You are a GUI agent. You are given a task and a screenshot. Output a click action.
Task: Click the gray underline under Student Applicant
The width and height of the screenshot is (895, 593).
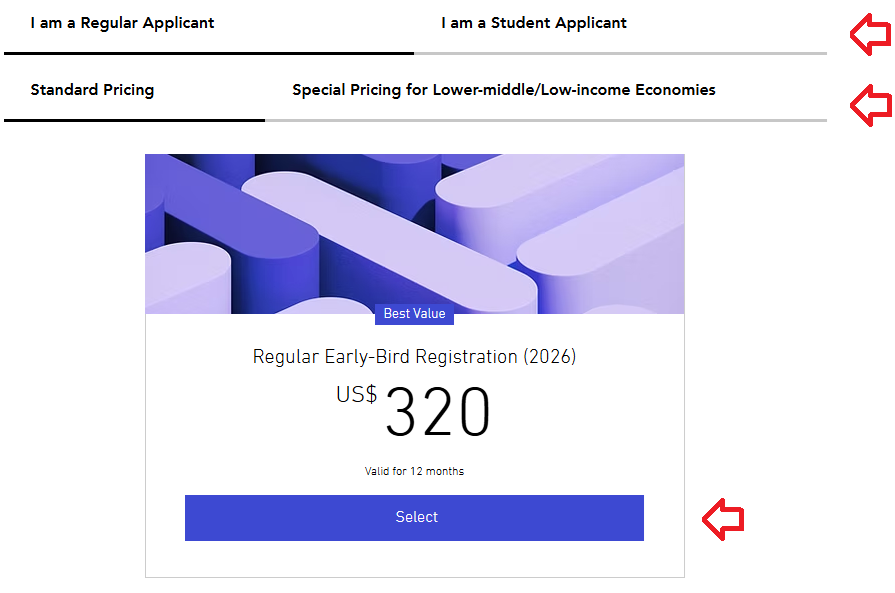click(620, 52)
